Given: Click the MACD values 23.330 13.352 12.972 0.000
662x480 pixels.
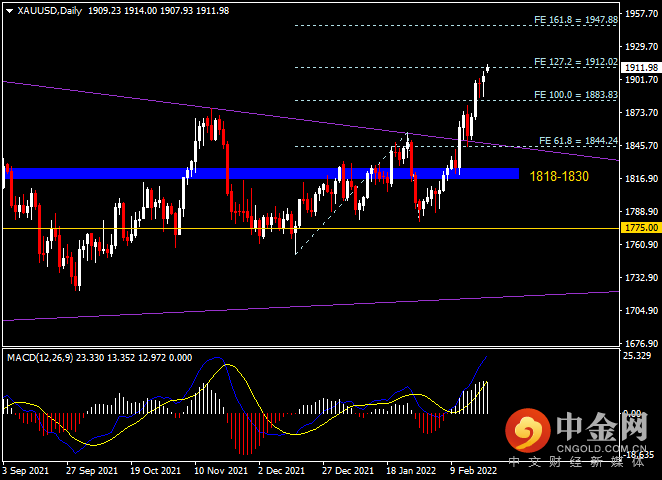Looking at the screenshot, I should click(x=134, y=358).
